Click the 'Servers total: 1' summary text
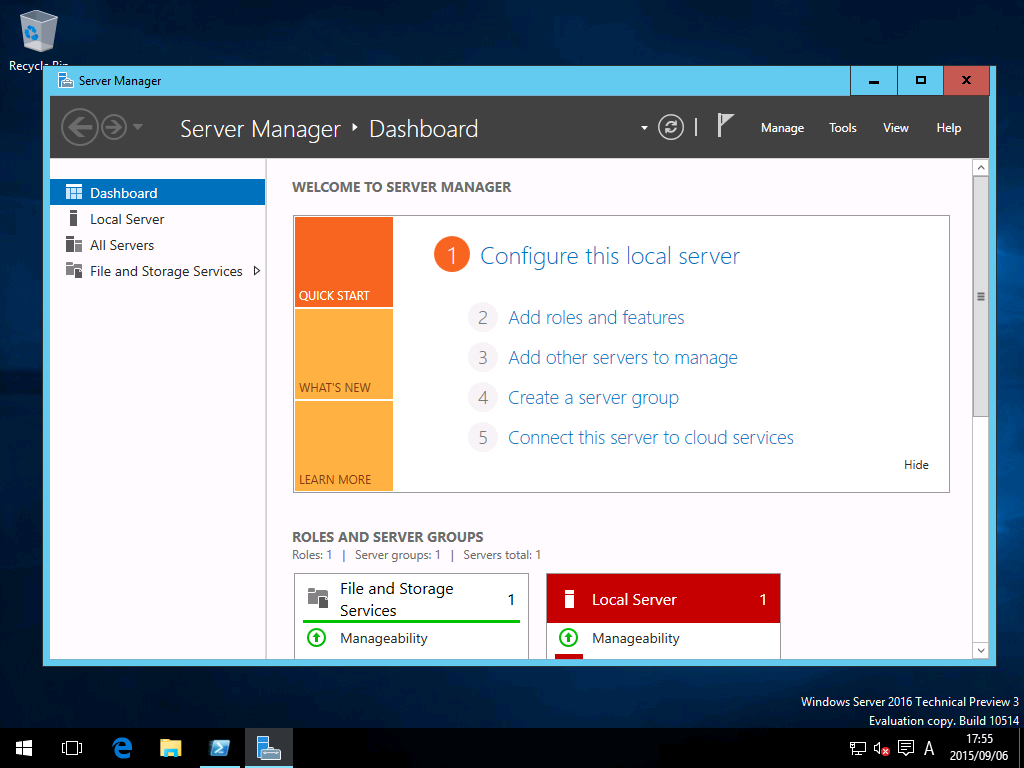This screenshot has width=1024, height=768. [x=502, y=555]
